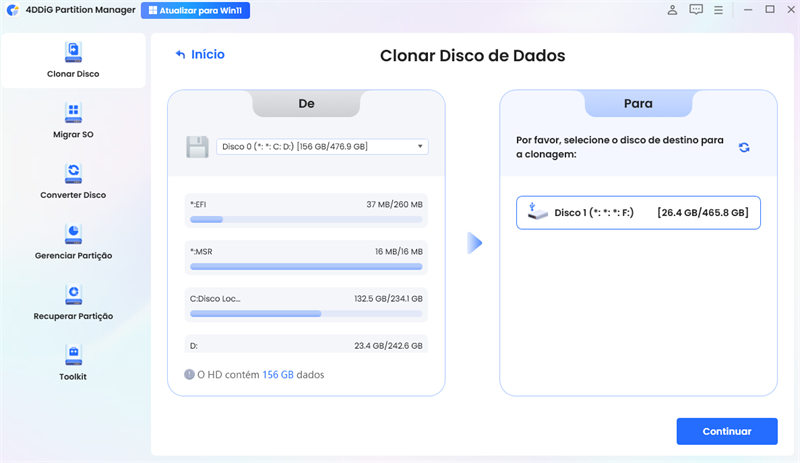This screenshot has height=463, width=800.
Task: Expand the Disco 0 source dropdown
Action: (322, 147)
